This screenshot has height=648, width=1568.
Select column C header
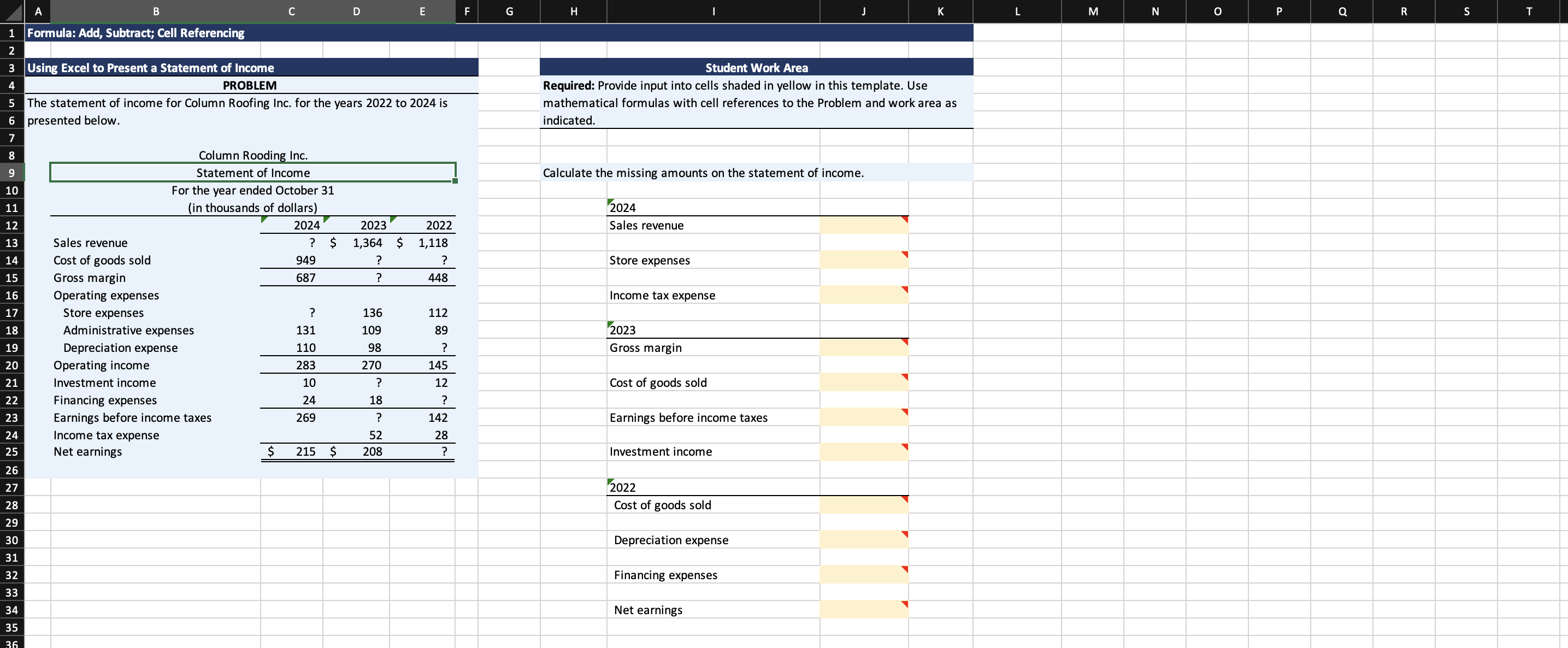click(291, 11)
